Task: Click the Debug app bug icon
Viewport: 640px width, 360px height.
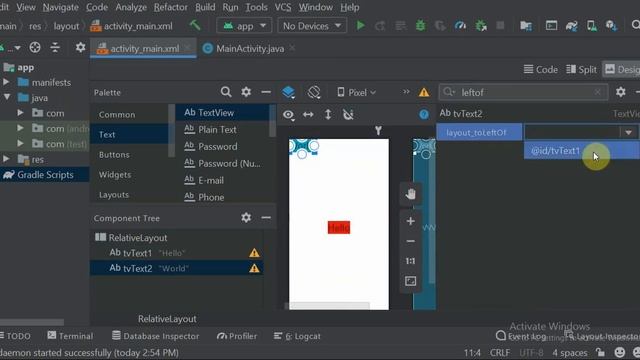Action: click(x=420, y=26)
